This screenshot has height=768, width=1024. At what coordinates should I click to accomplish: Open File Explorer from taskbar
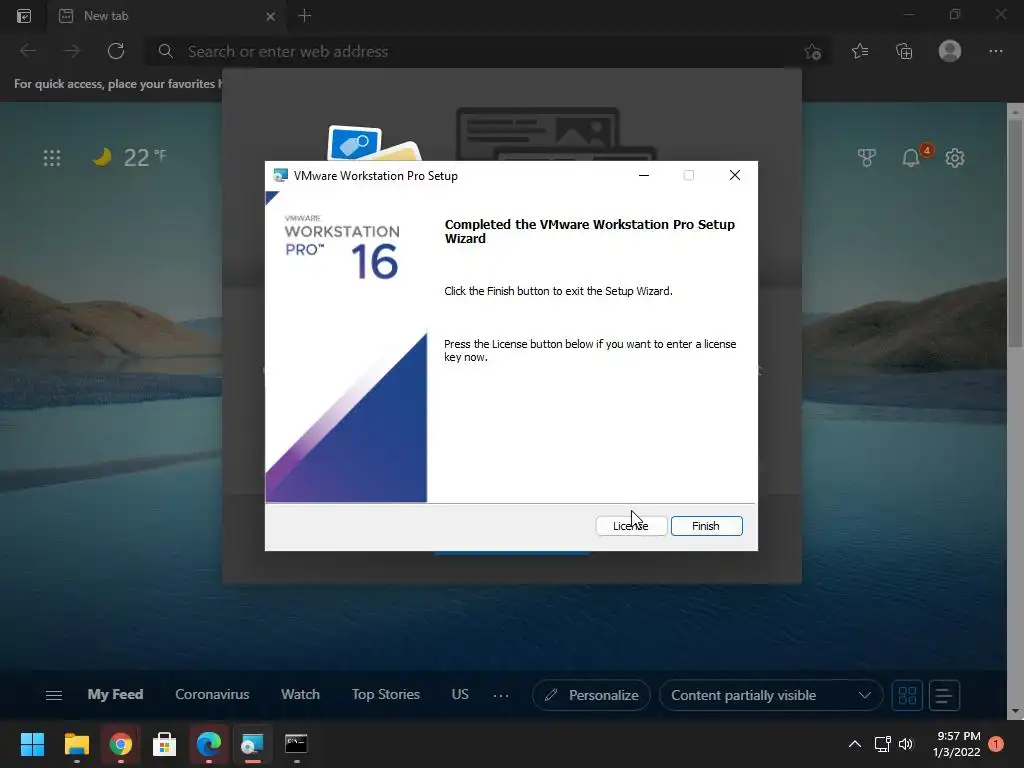(76, 744)
